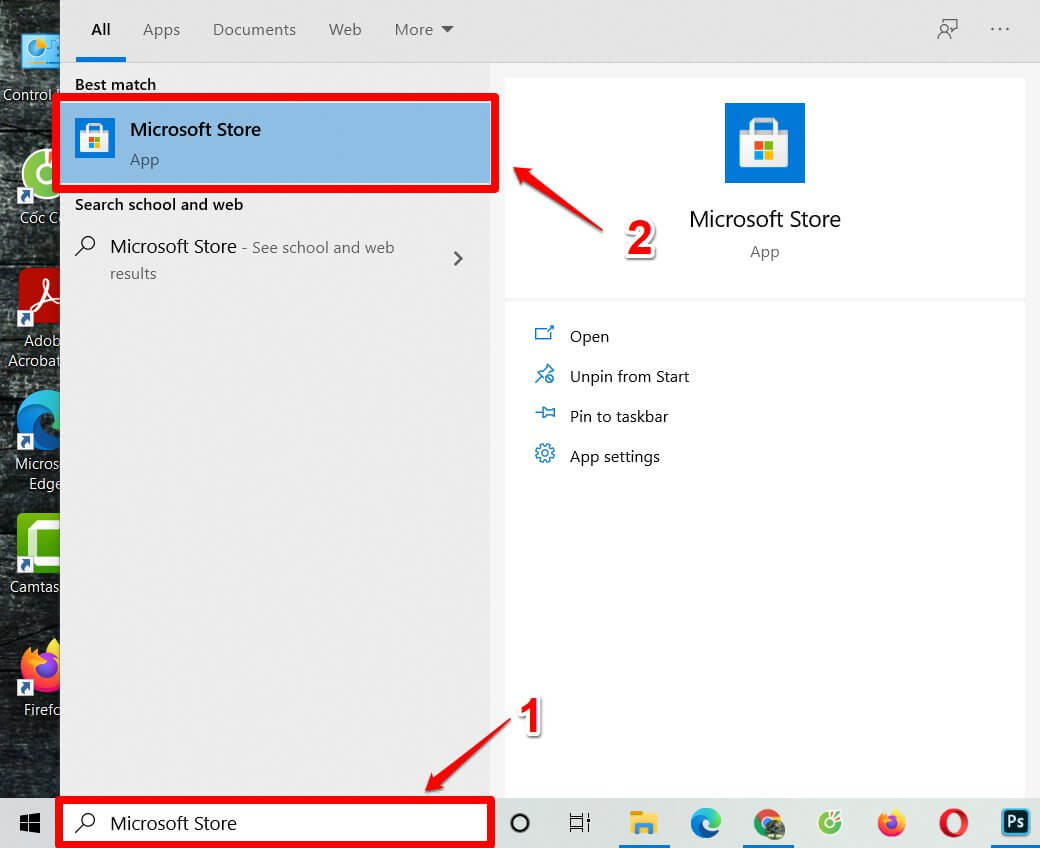Launch Opera from the taskbar

tap(953, 823)
